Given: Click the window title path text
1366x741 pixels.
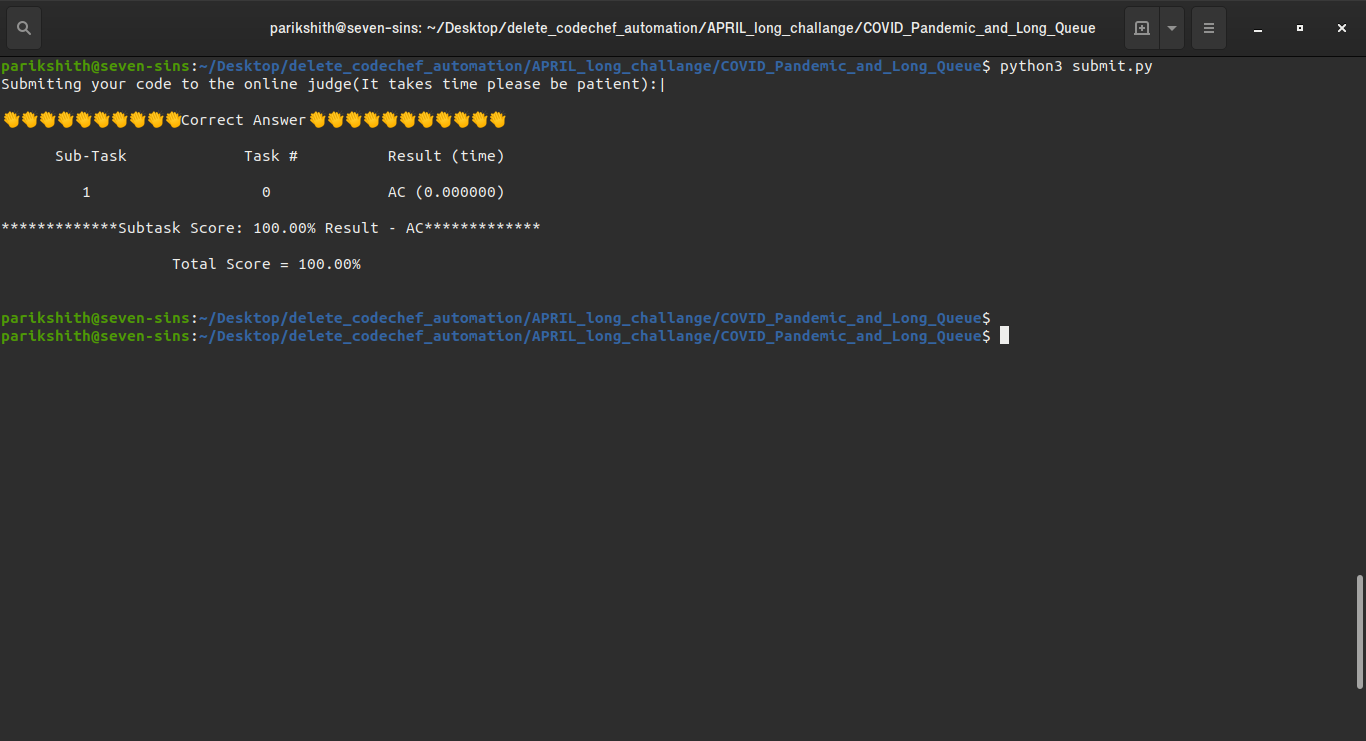Looking at the screenshot, I should [x=683, y=28].
